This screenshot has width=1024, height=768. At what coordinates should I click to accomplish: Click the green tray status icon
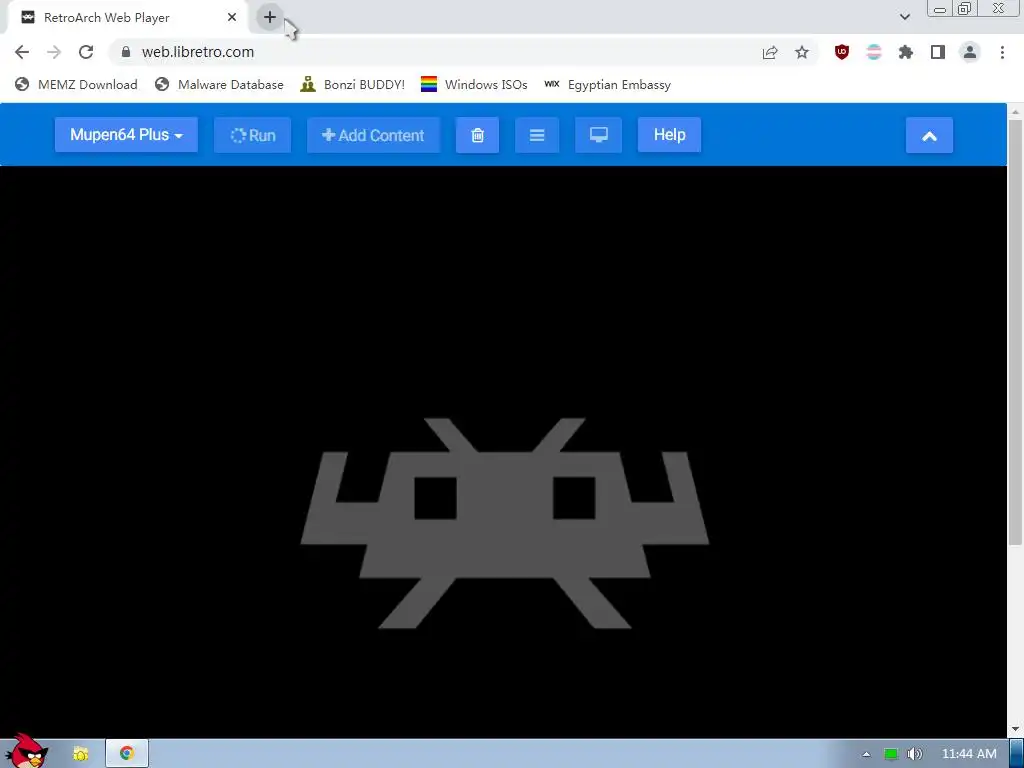[891, 754]
